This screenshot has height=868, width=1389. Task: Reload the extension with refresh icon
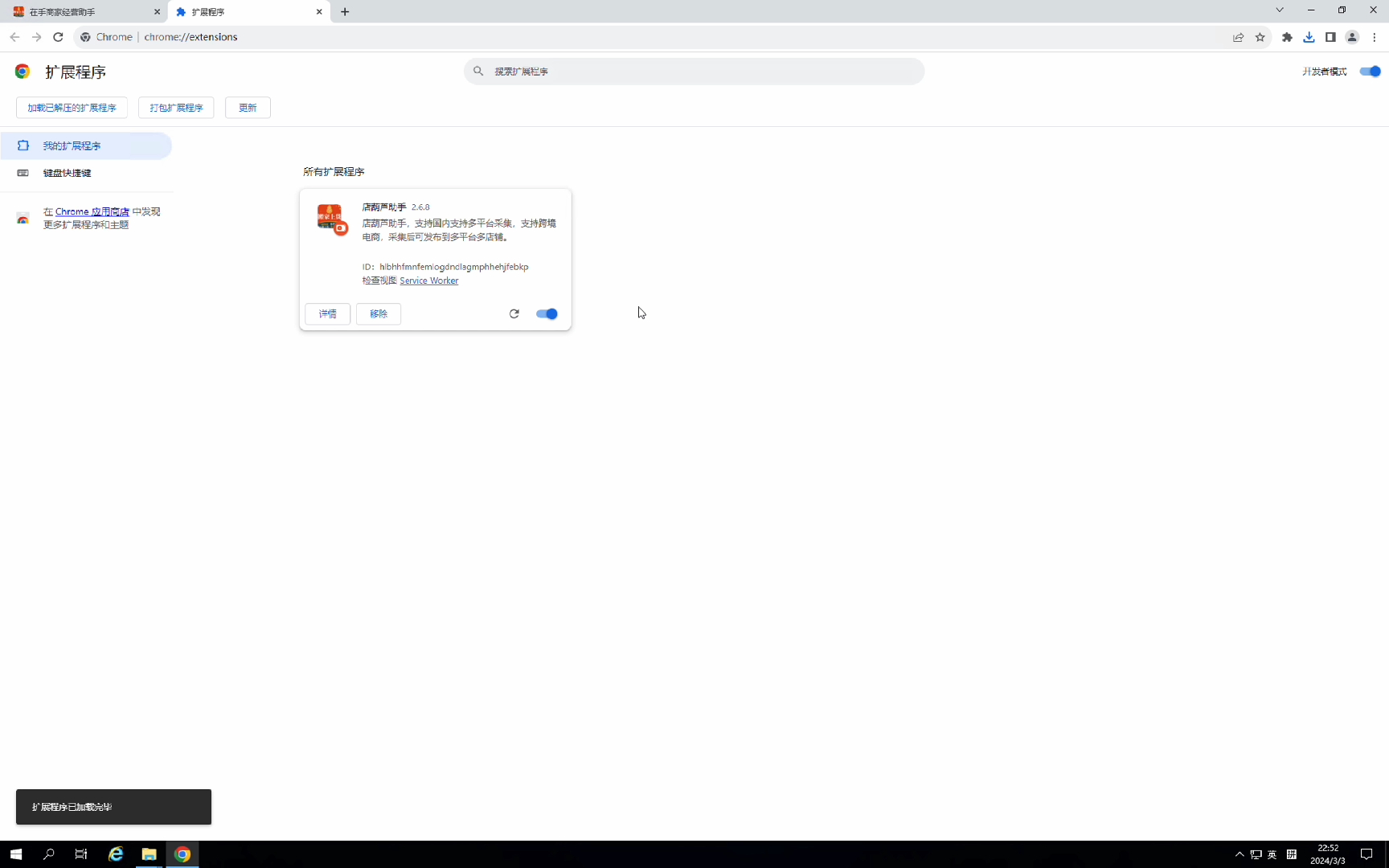pos(514,314)
